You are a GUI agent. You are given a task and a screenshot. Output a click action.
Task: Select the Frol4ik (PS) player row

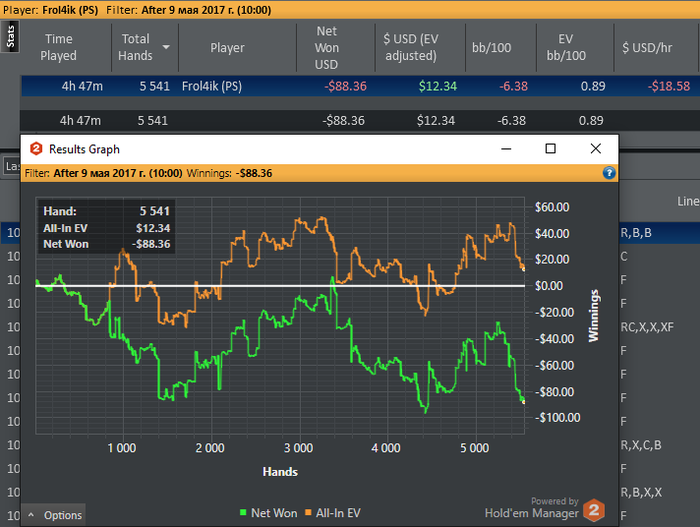pos(360,86)
